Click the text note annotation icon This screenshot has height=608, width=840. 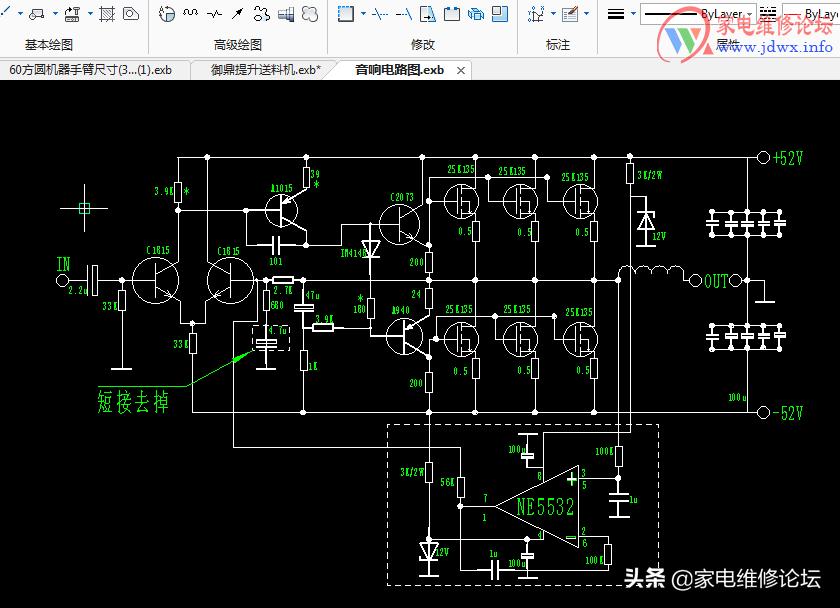pos(569,14)
